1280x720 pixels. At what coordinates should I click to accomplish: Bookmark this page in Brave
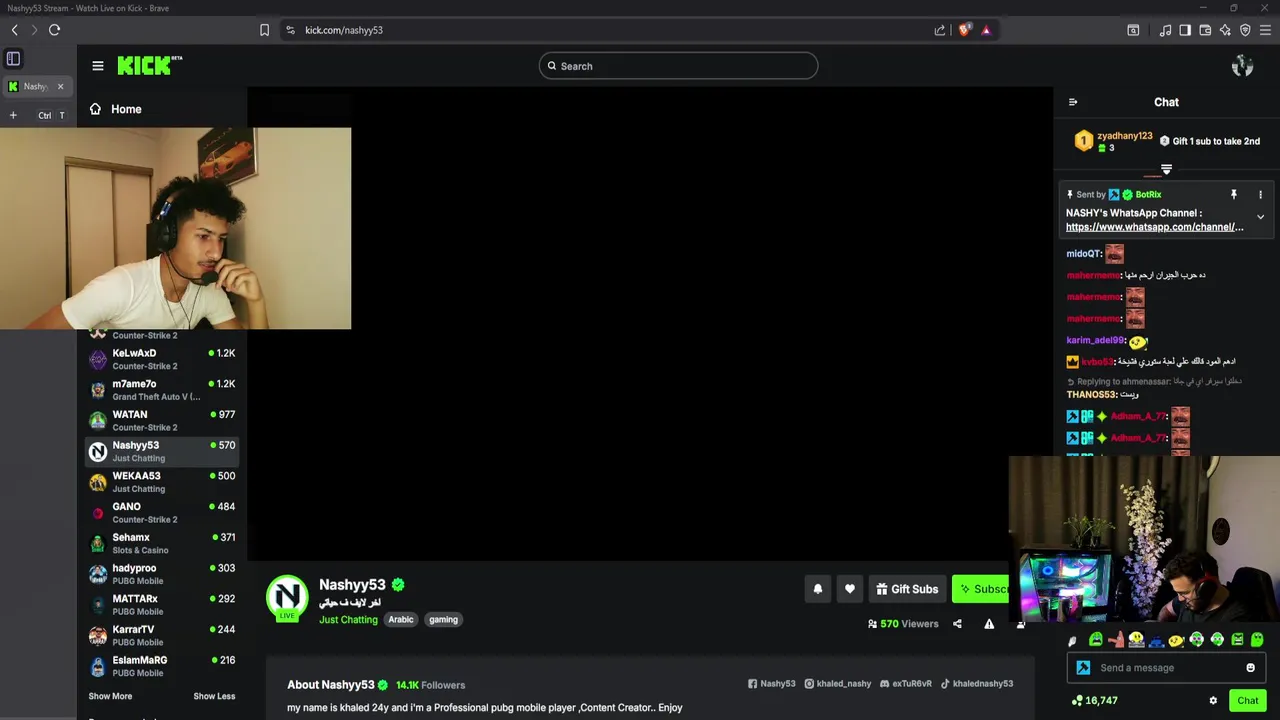pos(264,30)
